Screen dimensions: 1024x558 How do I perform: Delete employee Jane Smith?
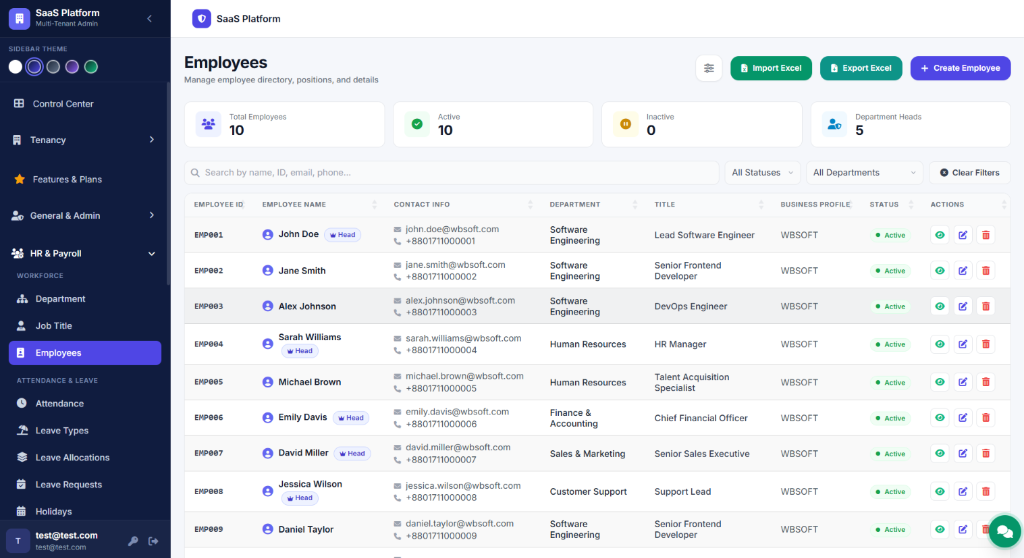point(986,271)
